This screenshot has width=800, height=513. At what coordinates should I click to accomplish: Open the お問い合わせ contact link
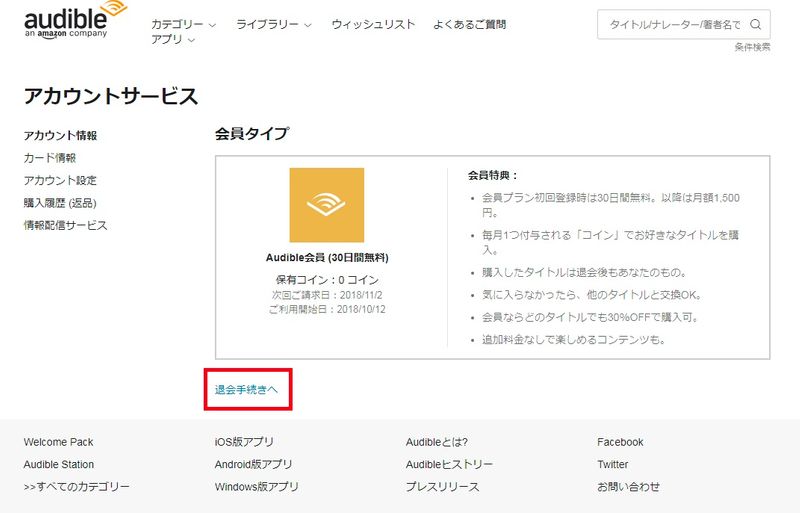[x=629, y=487]
